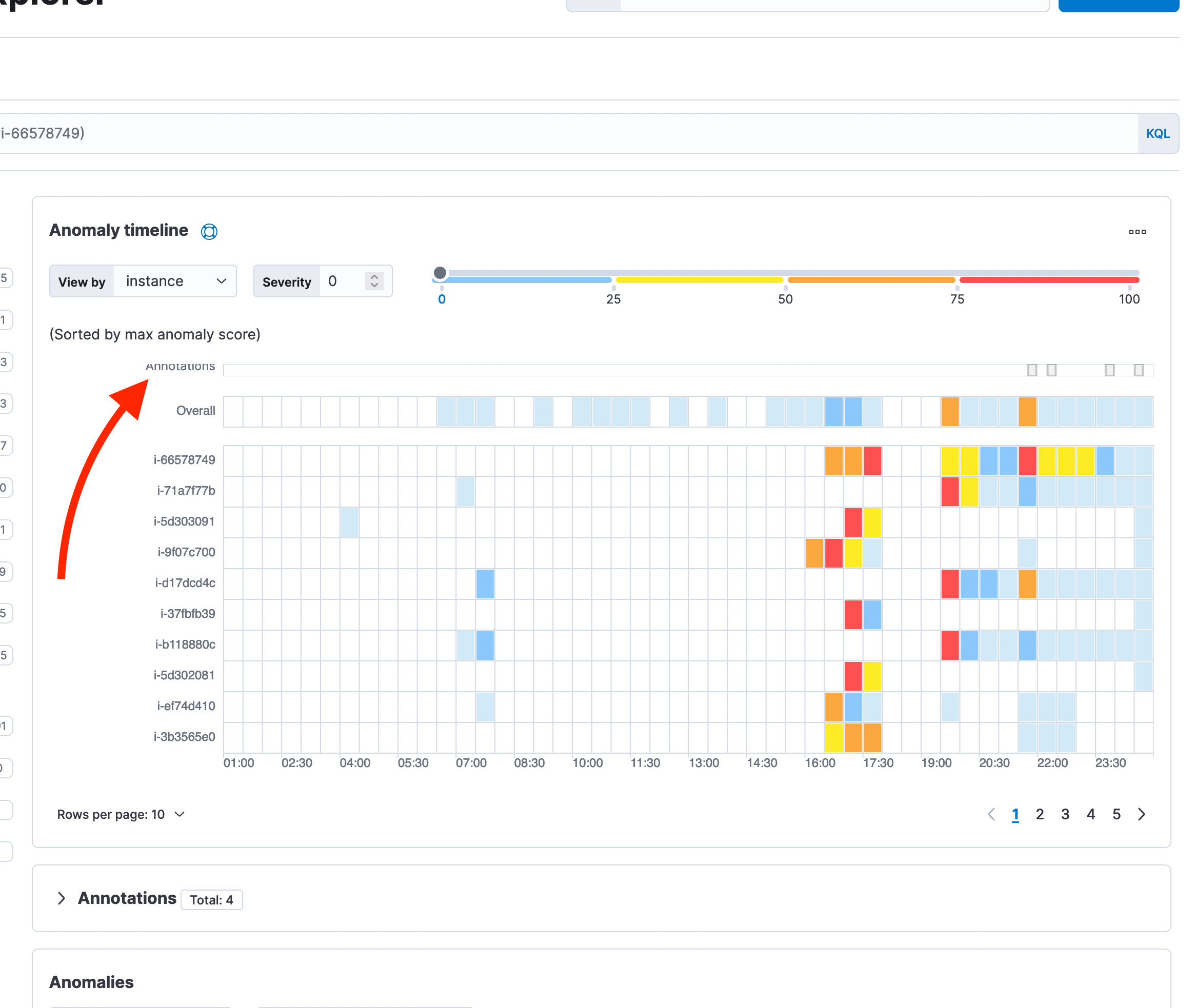Increase Severity using the stepper up arrow

click(x=374, y=276)
